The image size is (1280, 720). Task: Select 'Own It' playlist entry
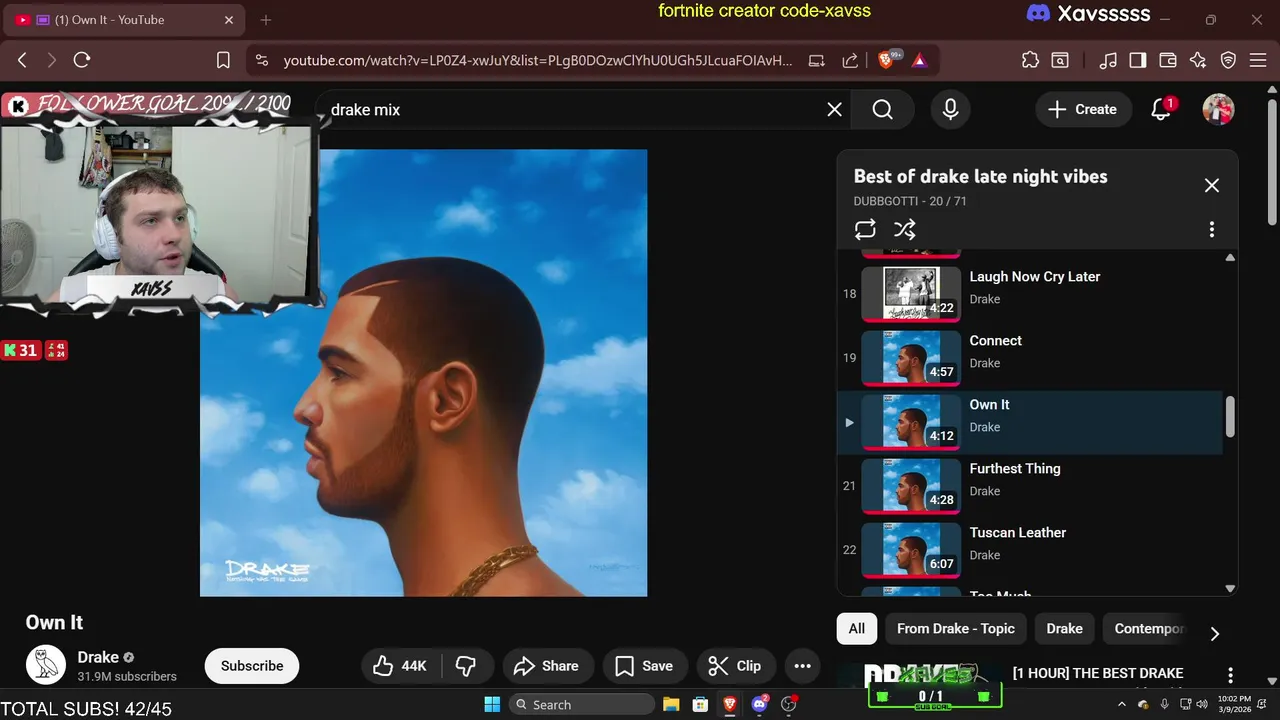coord(1030,422)
